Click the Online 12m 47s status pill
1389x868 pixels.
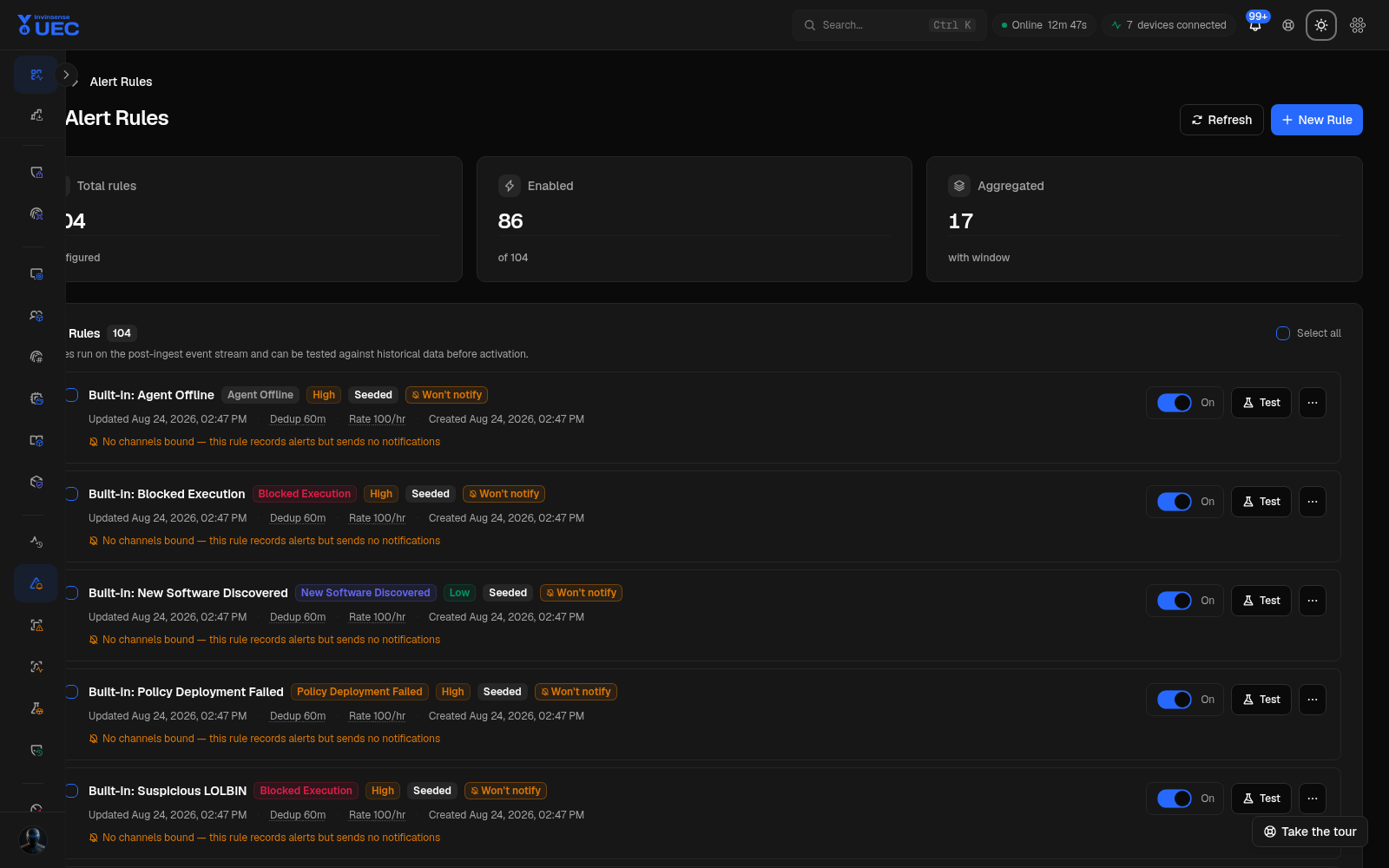1043,25
